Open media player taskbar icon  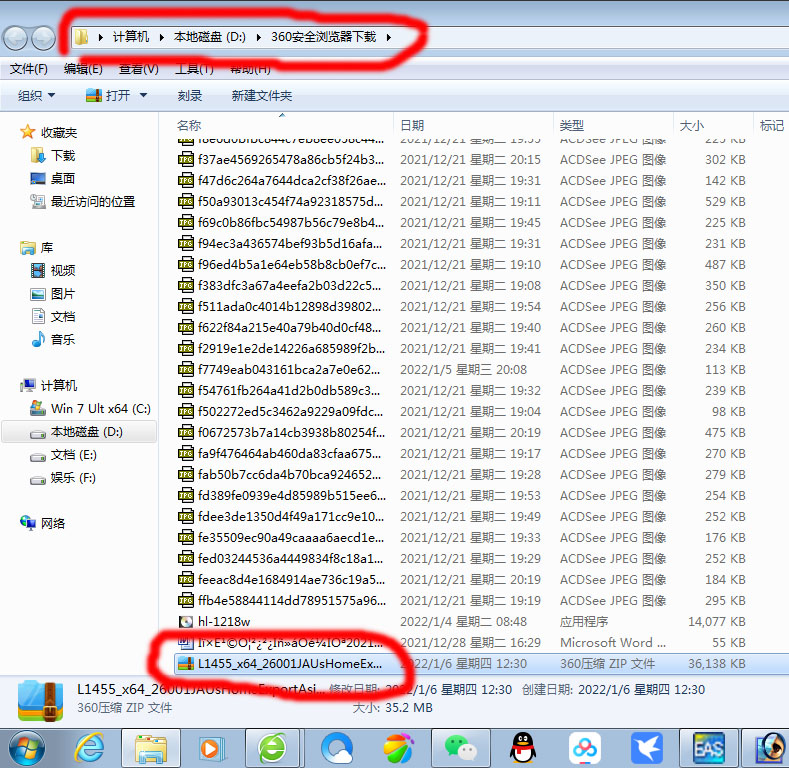point(211,748)
